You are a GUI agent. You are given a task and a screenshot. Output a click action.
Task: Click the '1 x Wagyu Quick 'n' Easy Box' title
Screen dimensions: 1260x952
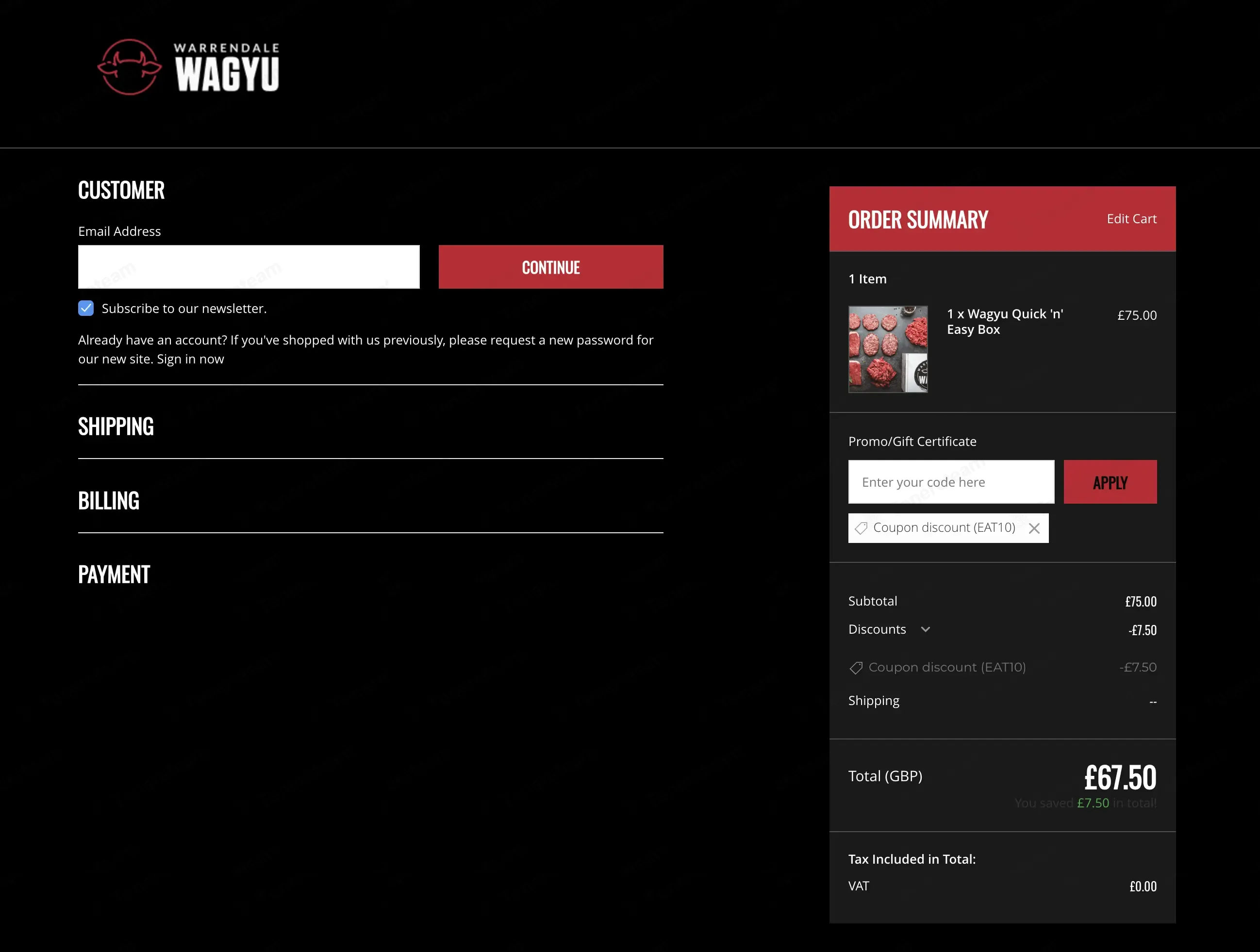pyautogui.click(x=1005, y=322)
